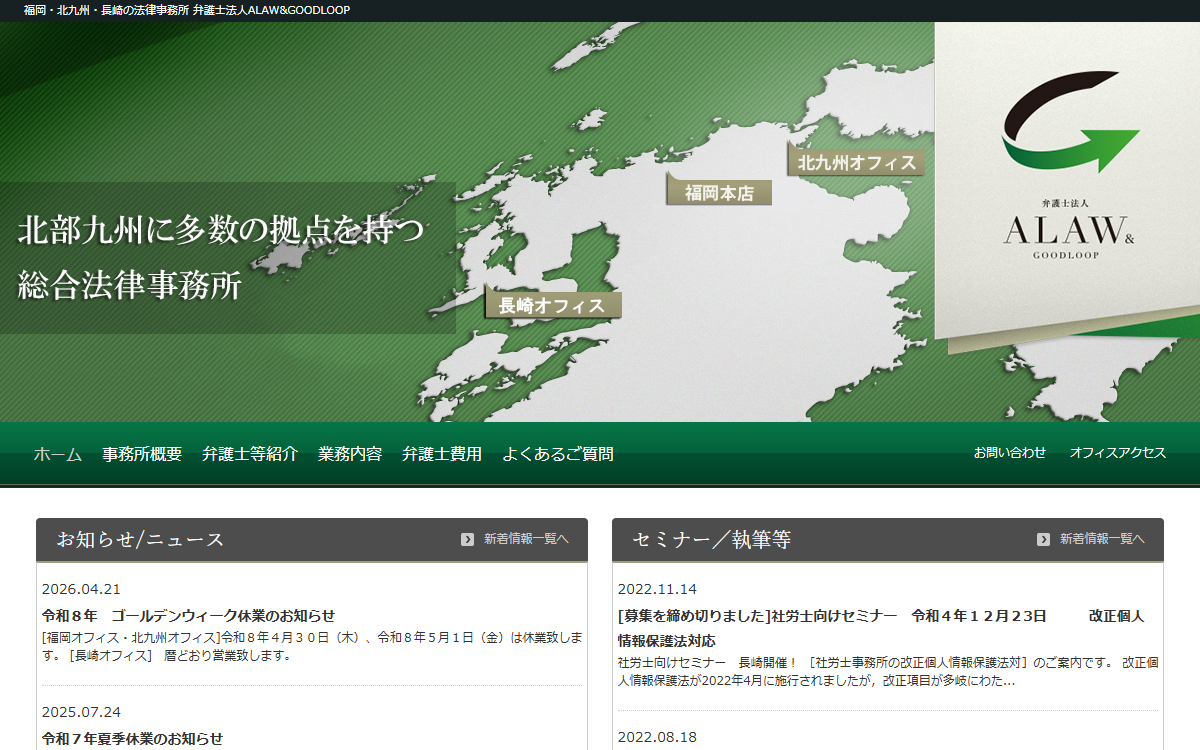This screenshot has height=750, width=1200.
Task: Open the 業務内容 menu item
Action: click(350, 454)
